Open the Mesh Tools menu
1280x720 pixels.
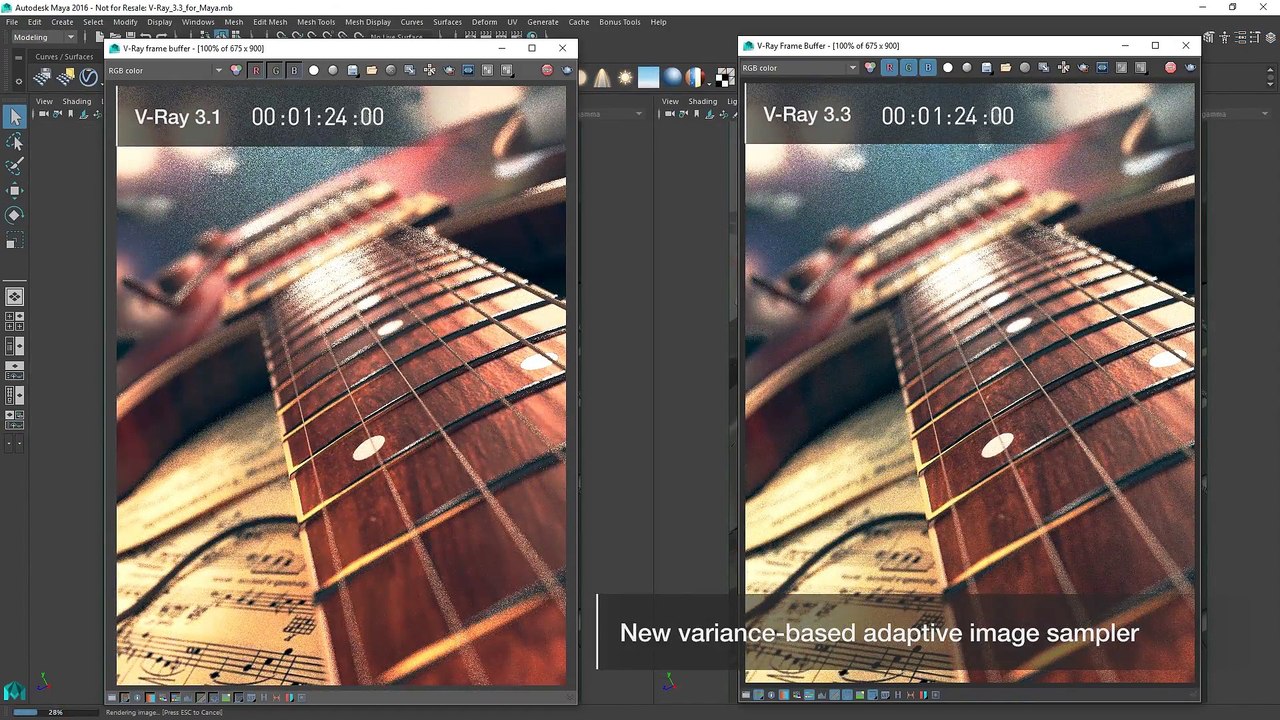click(316, 22)
